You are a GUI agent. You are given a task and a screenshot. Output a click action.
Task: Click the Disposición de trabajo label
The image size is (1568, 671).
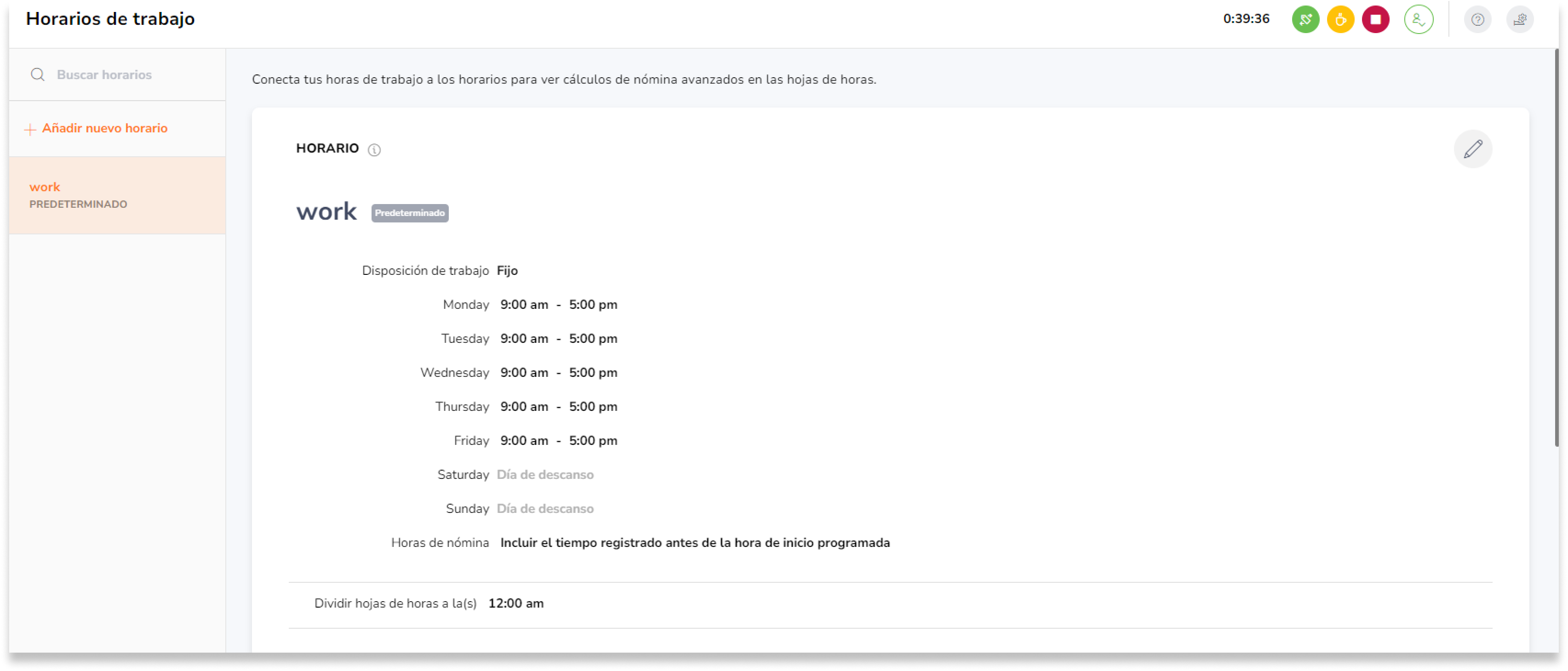[x=425, y=271]
